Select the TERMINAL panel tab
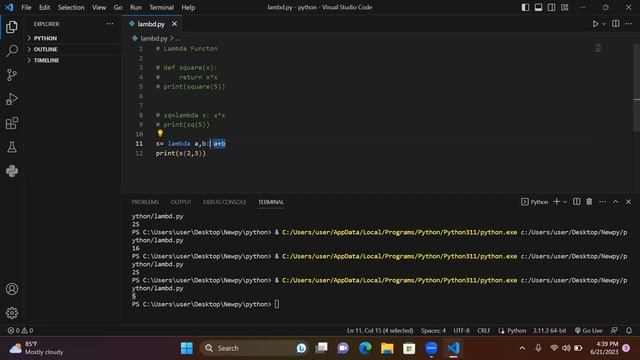The width and height of the screenshot is (640, 360). [x=271, y=202]
